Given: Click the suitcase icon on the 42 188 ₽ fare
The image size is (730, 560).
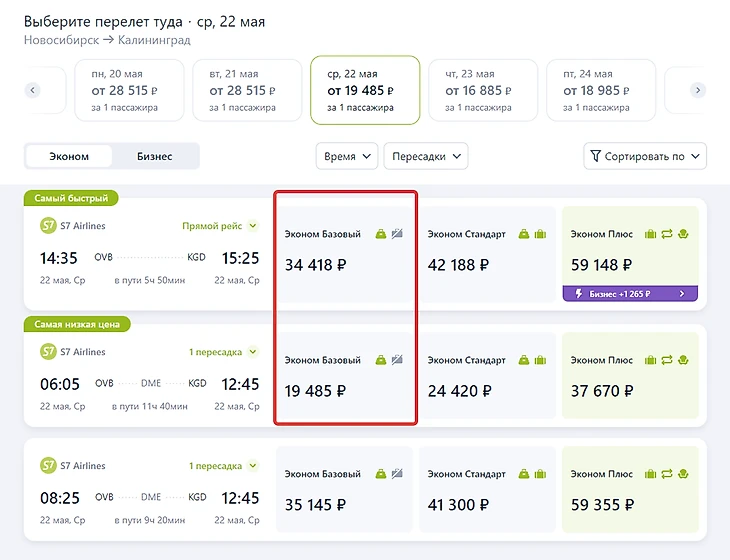Looking at the screenshot, I should [540, 234].
